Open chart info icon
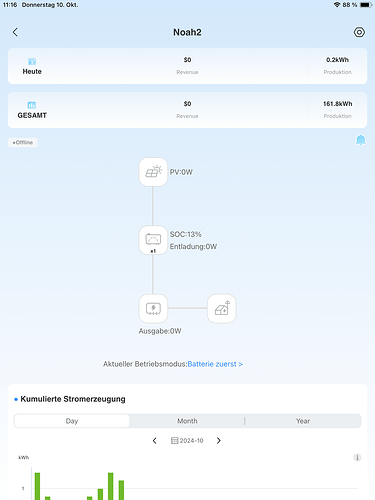The height and width of the screenshot is (500, 375). tap(357, 457)
